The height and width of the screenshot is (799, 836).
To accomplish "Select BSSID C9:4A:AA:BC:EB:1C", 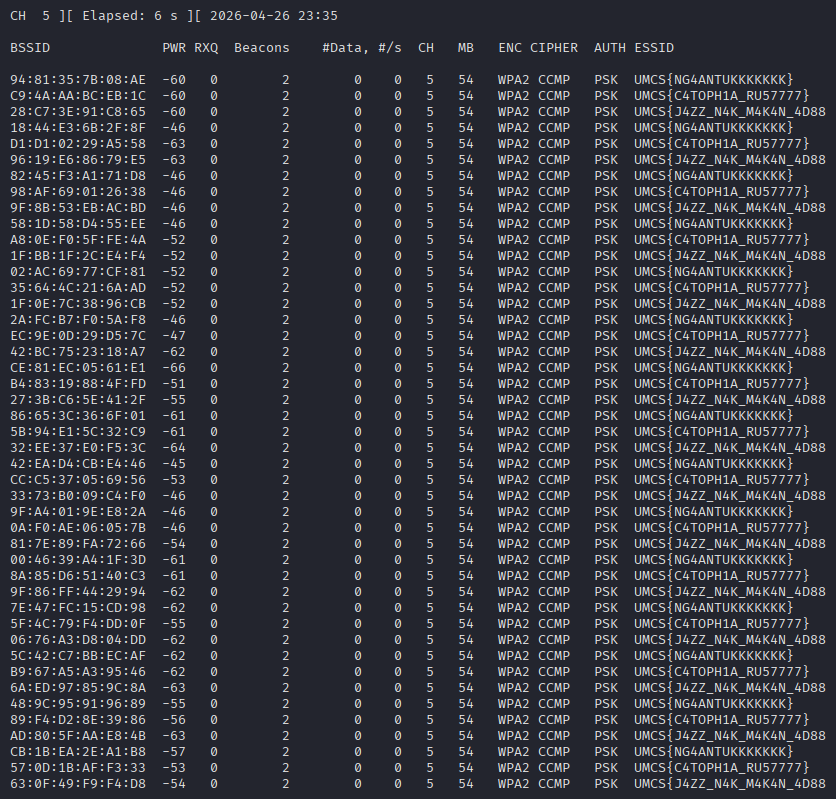I will 78,96.
